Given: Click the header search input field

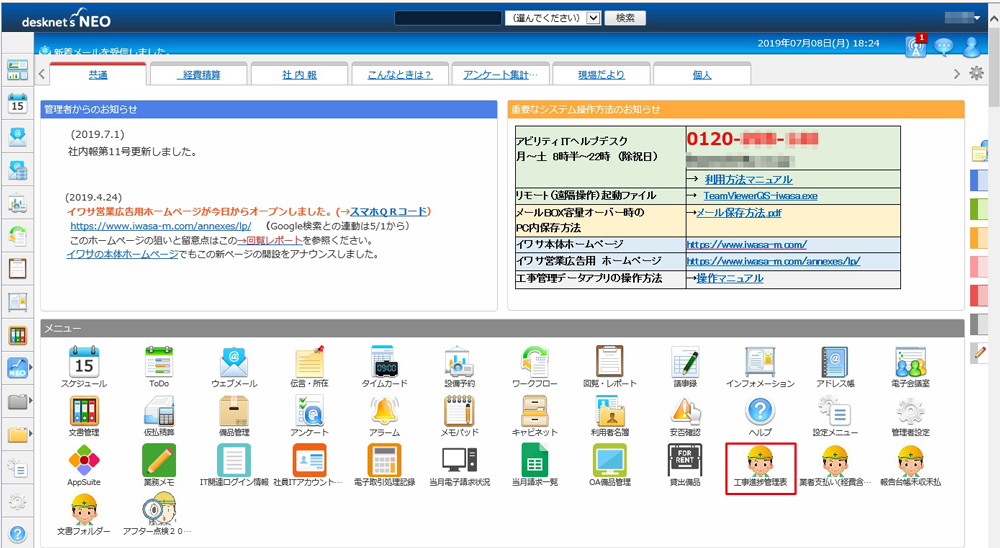Looking at the screenshot, I should click(447, 18).
